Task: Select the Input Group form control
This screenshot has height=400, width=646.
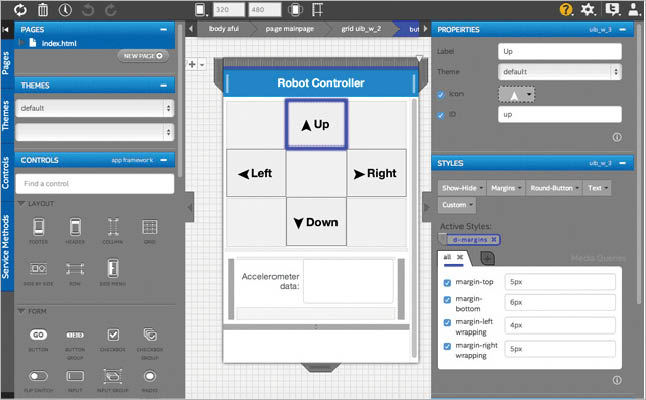Action: point(113,381)
